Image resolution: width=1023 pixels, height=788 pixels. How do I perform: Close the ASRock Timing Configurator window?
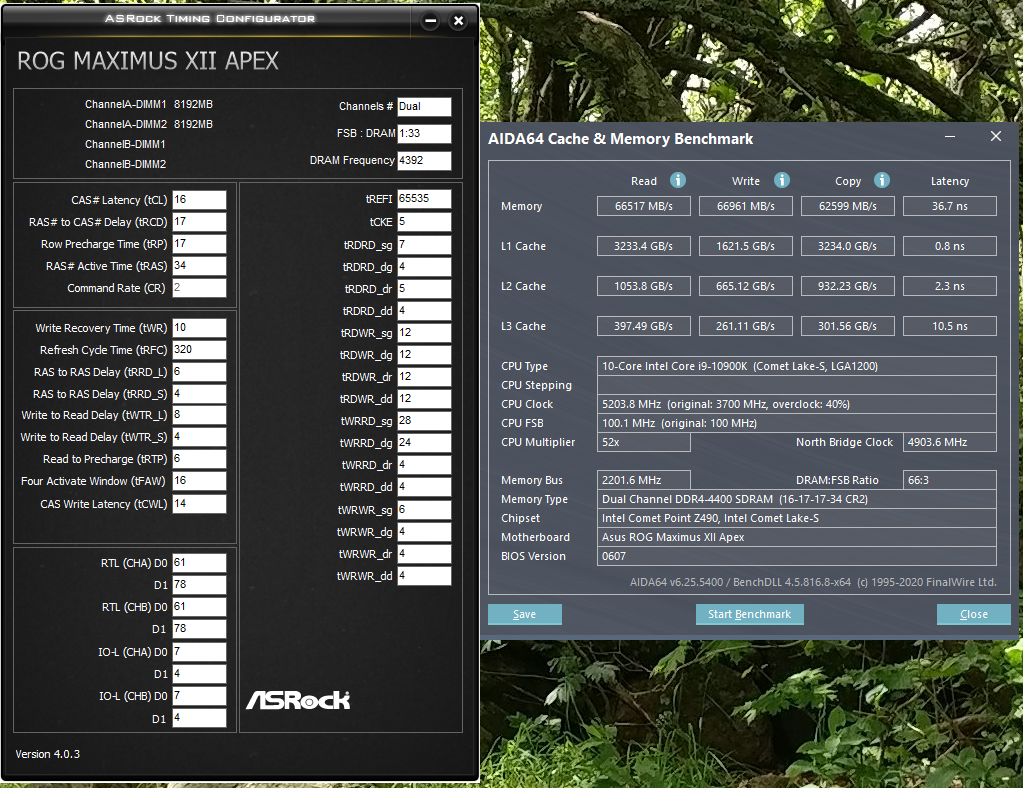pyautogui.click(x=459, y=20)
